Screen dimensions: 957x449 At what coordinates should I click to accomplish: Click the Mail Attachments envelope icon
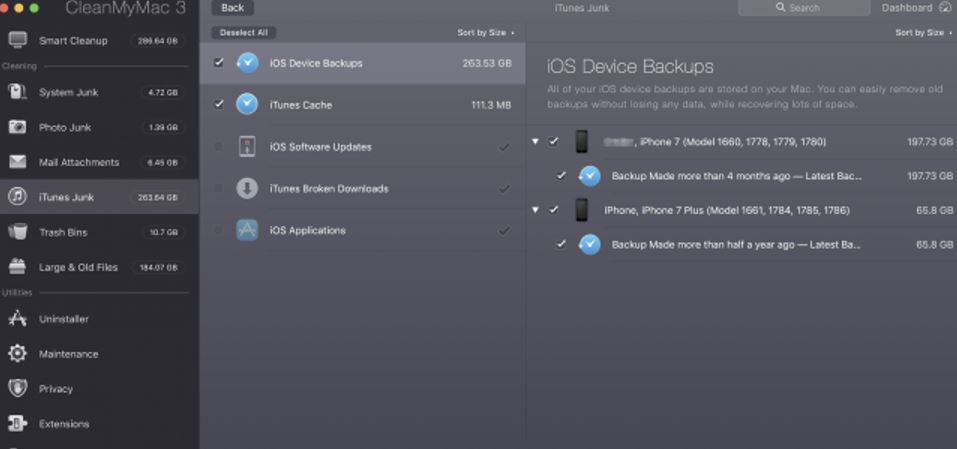pyautogui.click(x=17, y=162)
